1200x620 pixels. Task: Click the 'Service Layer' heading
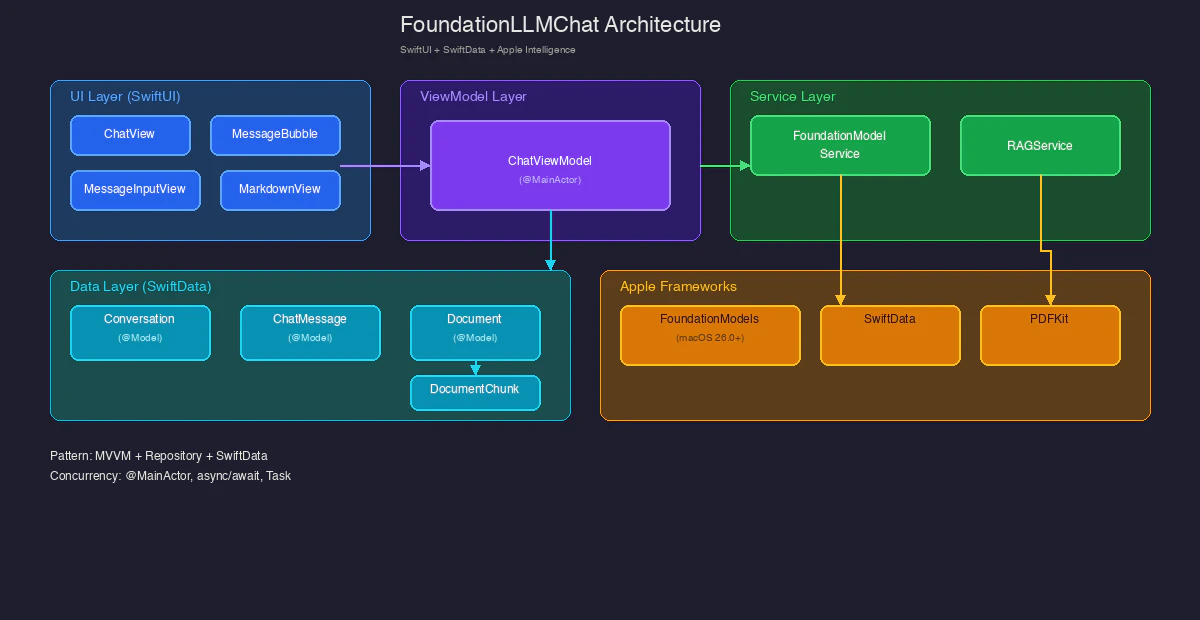tap(792, 97)
